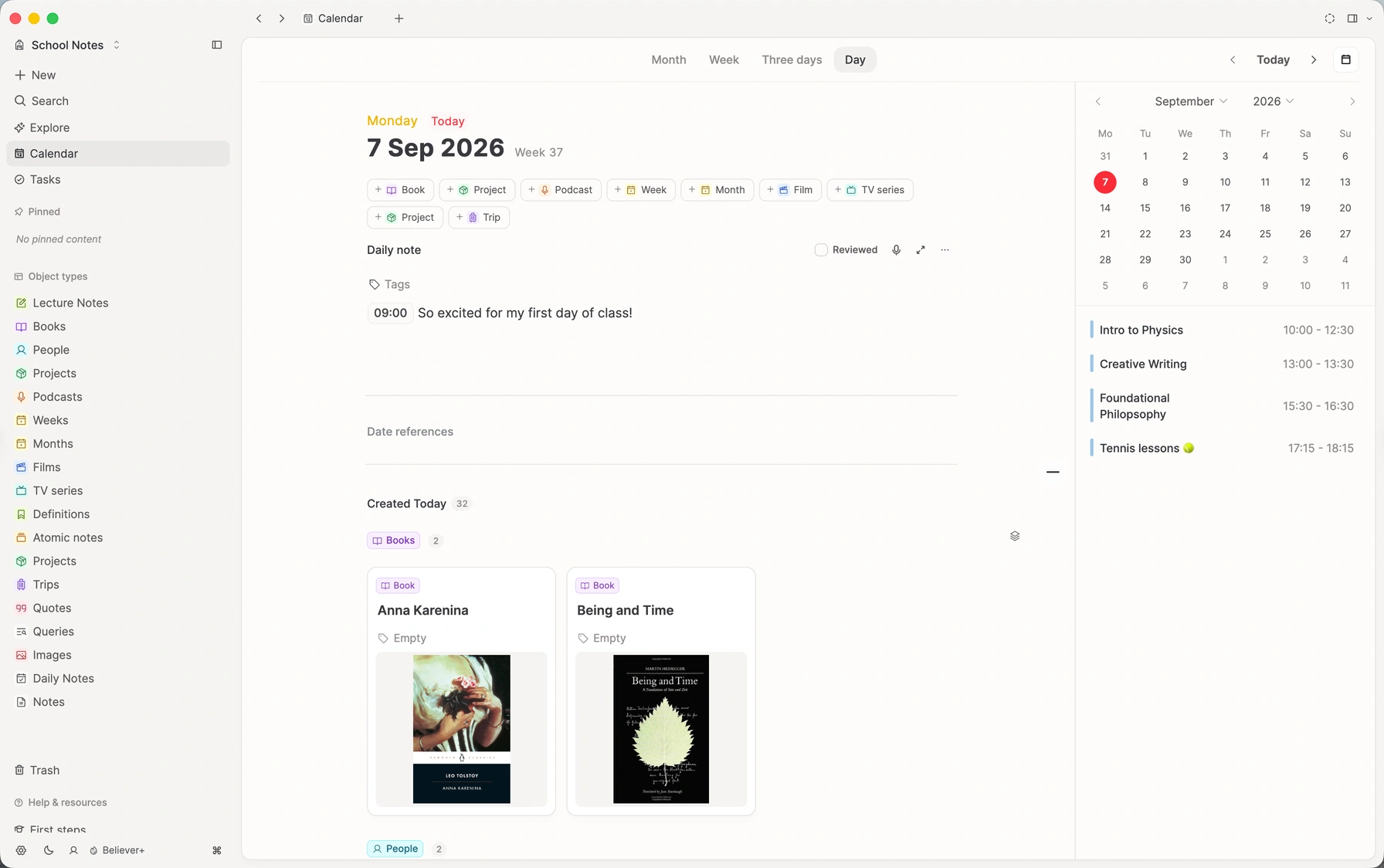The image size is (1384, 868).
Task: Jump to Today button
Action: click(1273, 59)
